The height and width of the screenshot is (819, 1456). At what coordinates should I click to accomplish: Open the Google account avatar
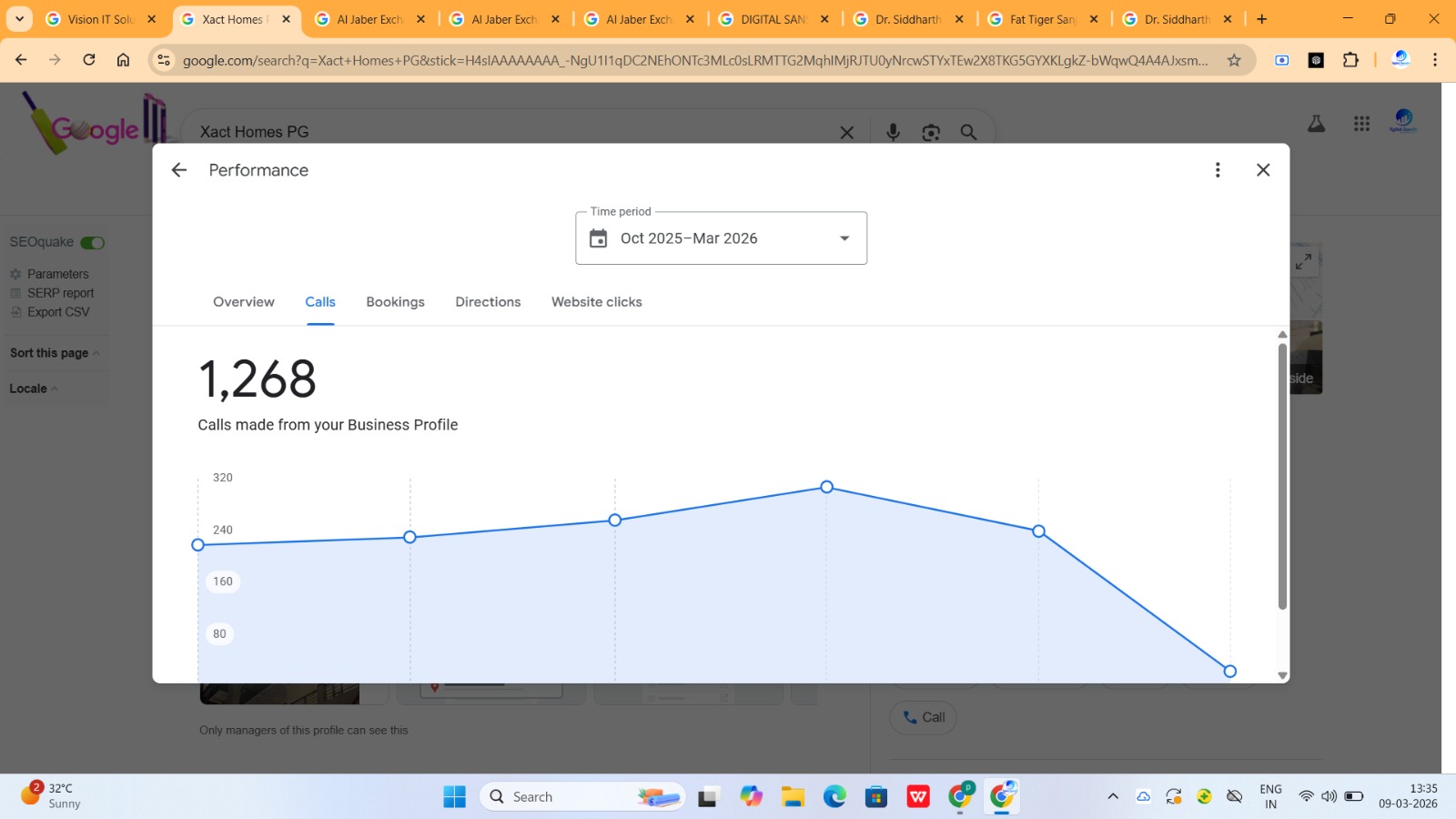click(x=1403, y=121)
